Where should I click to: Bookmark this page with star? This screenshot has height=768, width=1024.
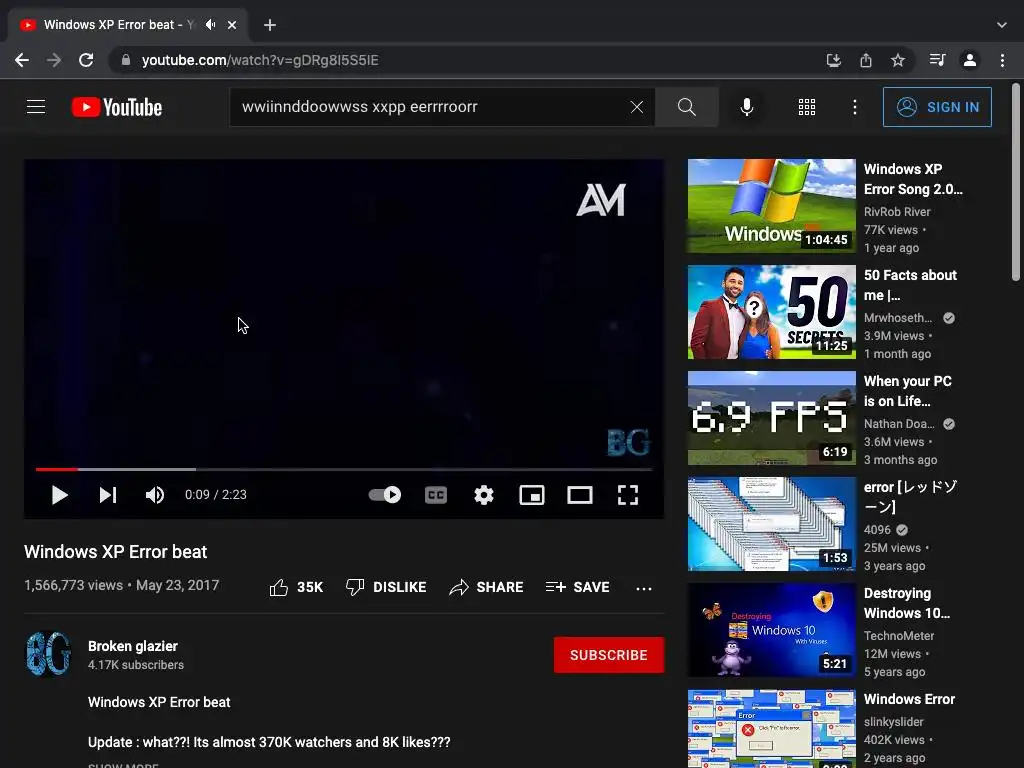click(898, 60)
